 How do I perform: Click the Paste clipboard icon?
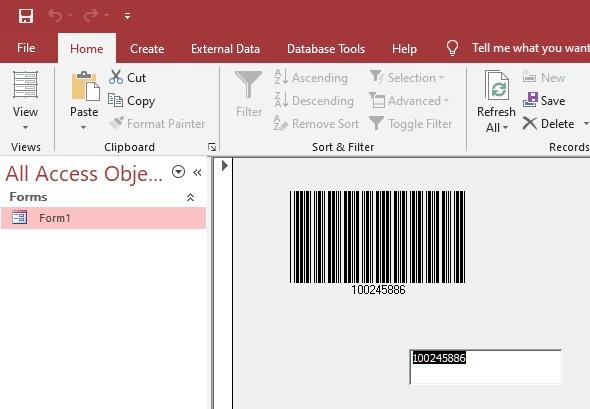click(85, 86)
